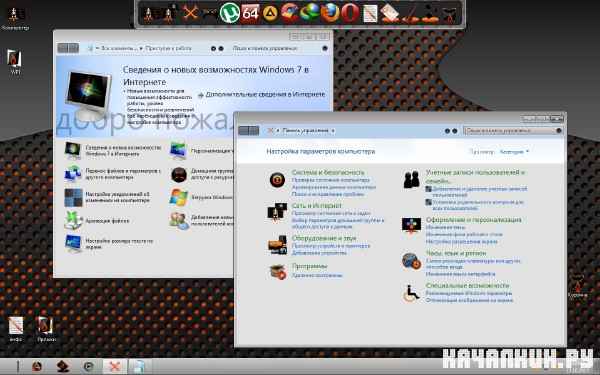Click the Система и безопасность shield icon

pos(277,180)
